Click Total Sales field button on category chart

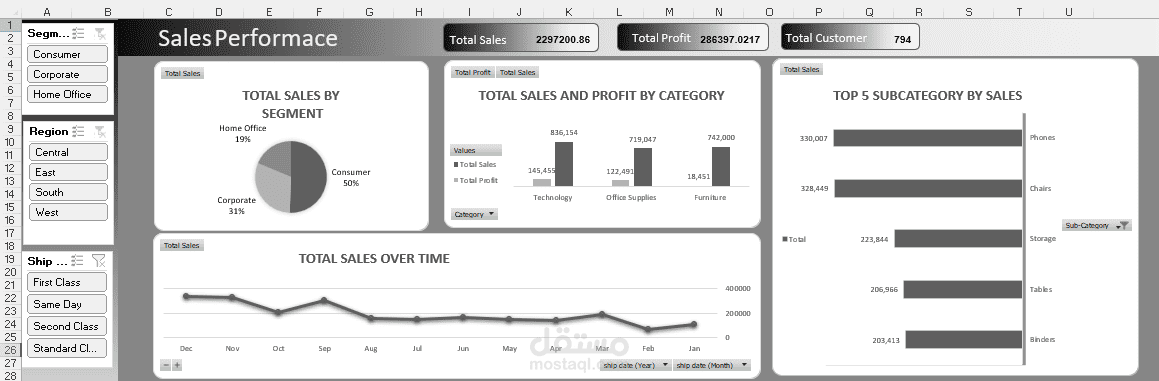pyautogui.click(x=517, y=73)
